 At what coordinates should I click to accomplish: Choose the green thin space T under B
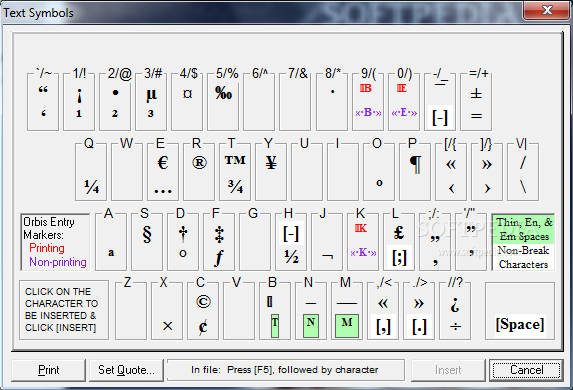275,325
